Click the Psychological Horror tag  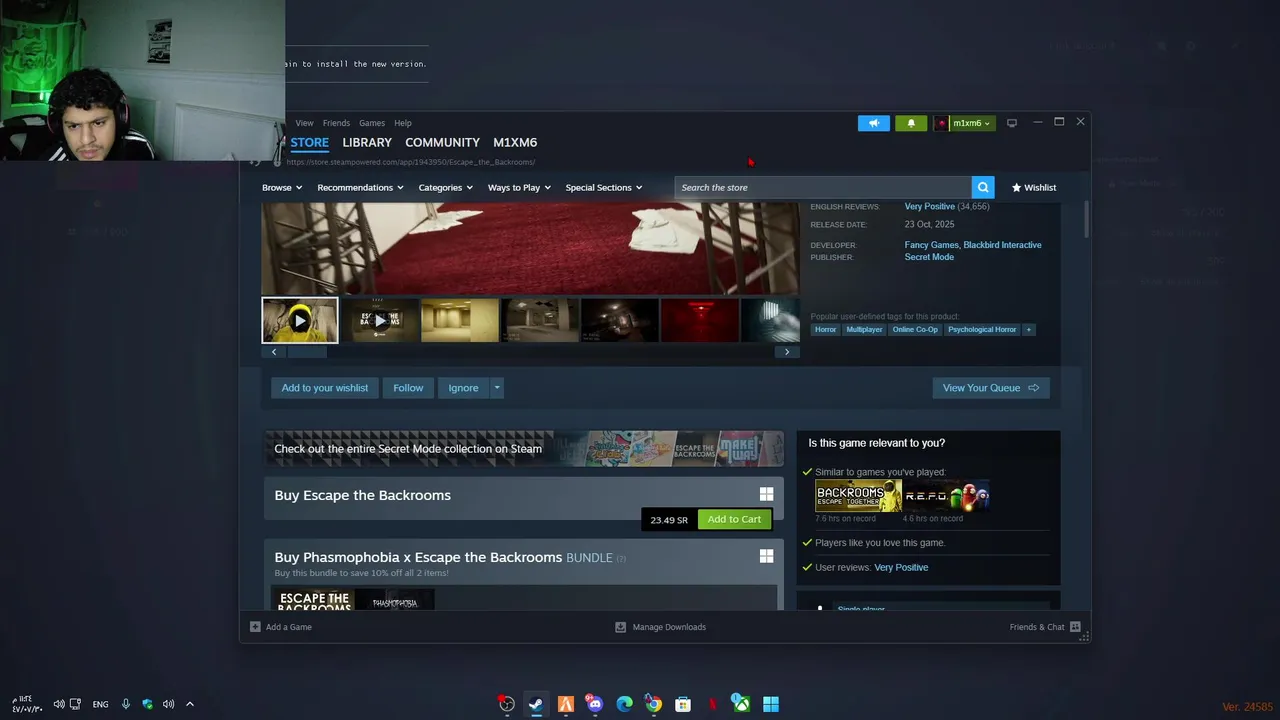tap(982, 329)
